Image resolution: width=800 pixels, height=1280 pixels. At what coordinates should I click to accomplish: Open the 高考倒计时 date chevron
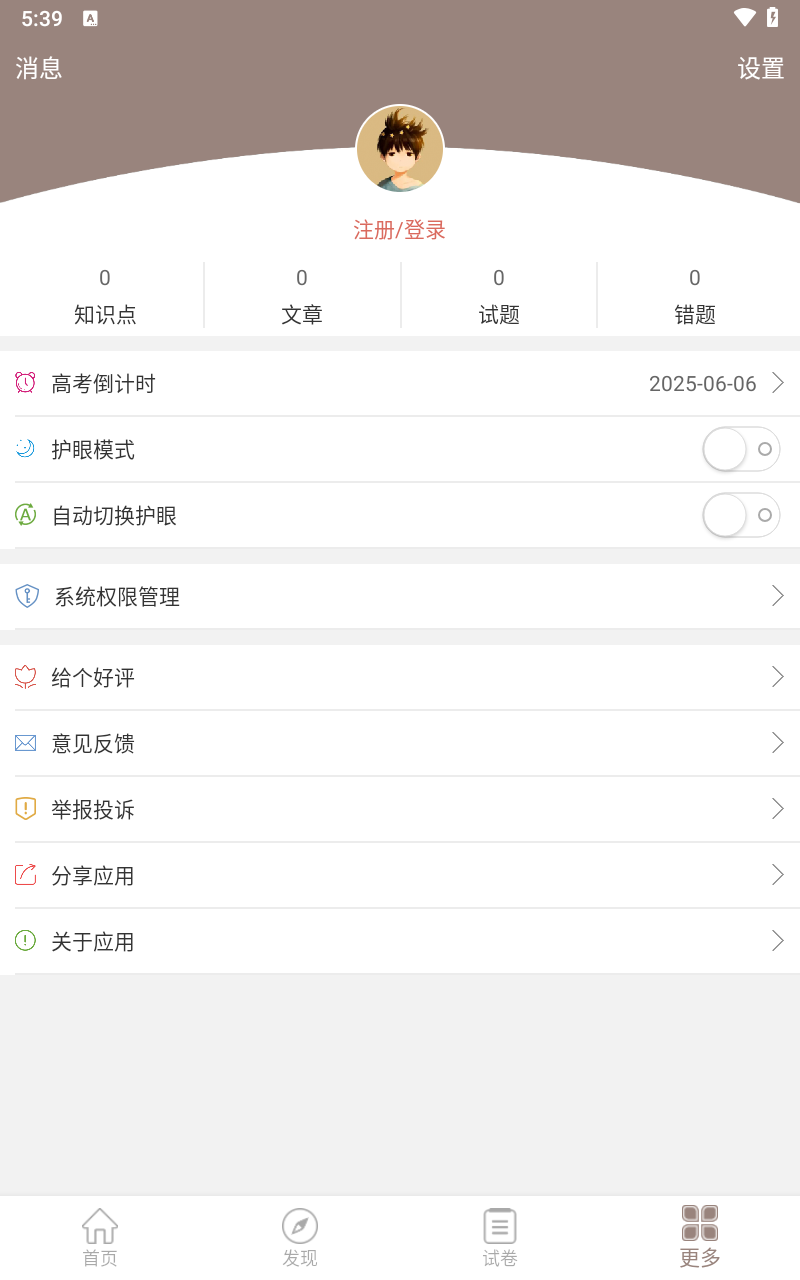pyautogui.click(x=777, y=383)
